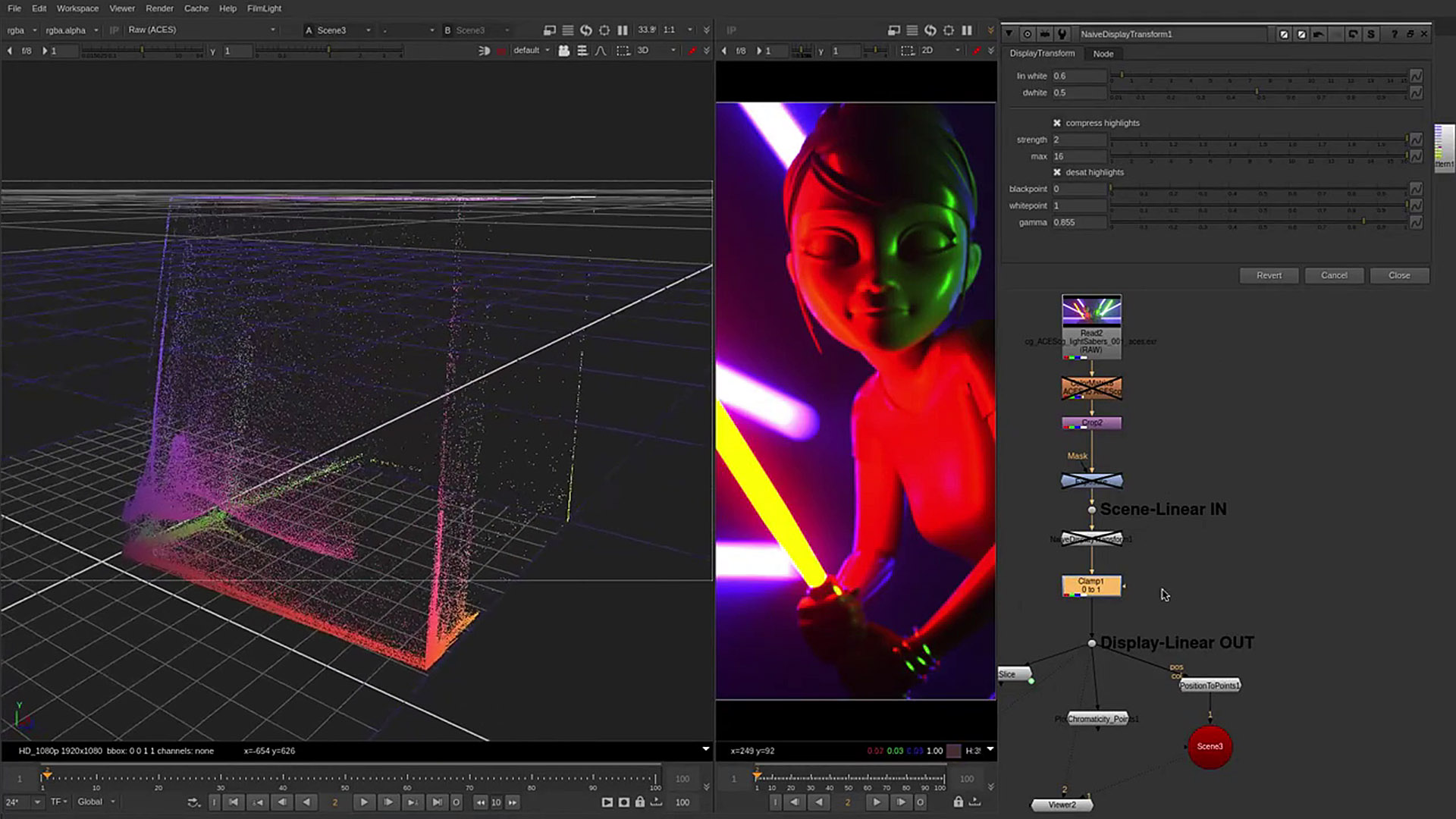Play forward in right viewer timeline
This screenshot has height=819, width=1456.
pos(877,802)
